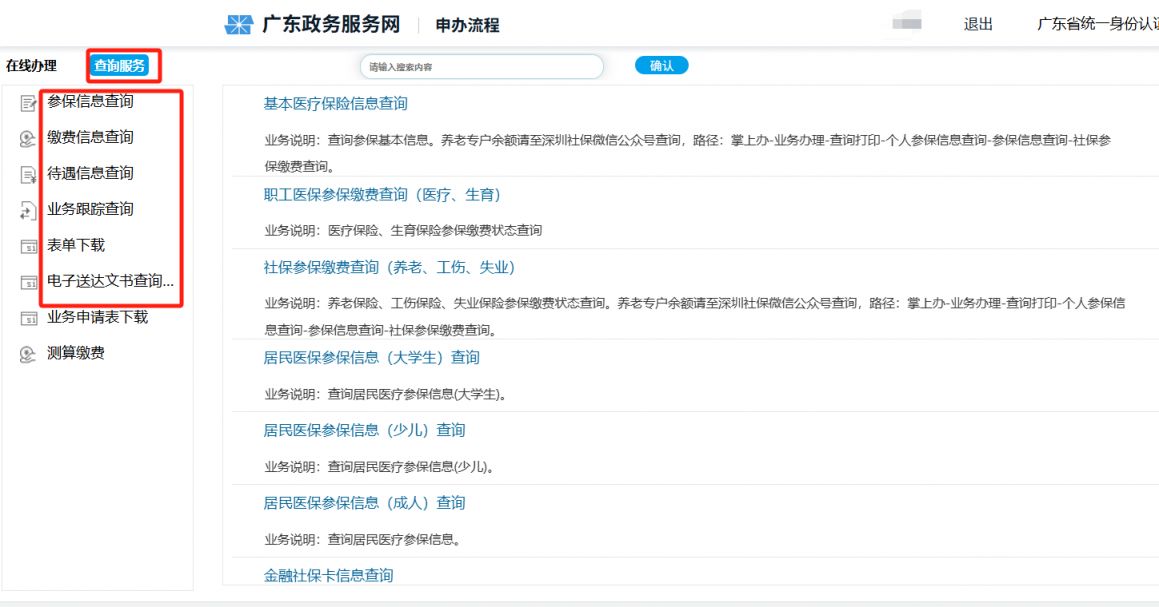Click the 退出 logout link

click(978, 25)
